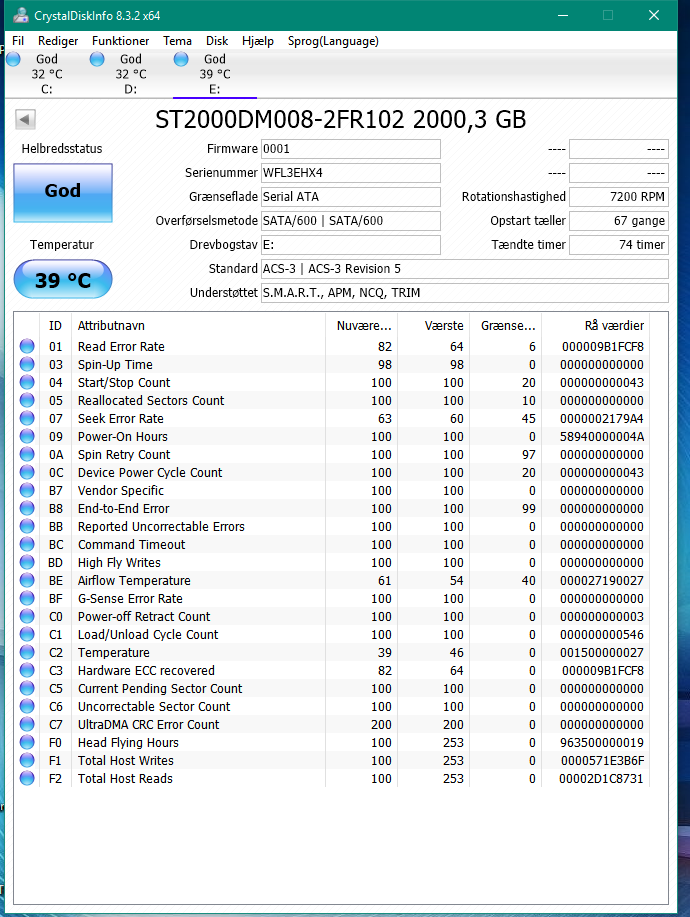The height and width of the screenshot is (917, 690).
Task: Select the E: drive tab
Action: pos(215,74)
